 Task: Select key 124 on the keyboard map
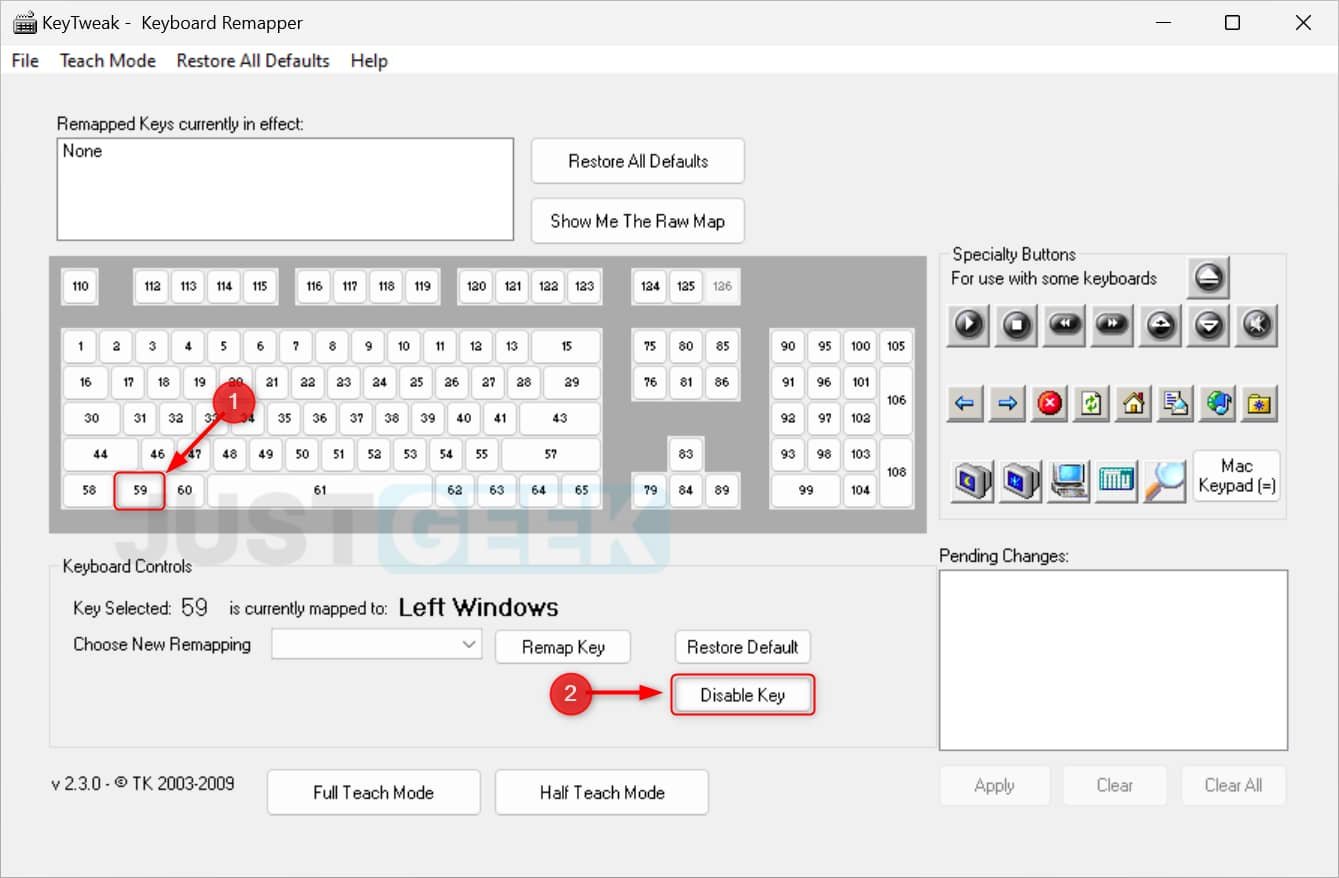coord(650,286)
